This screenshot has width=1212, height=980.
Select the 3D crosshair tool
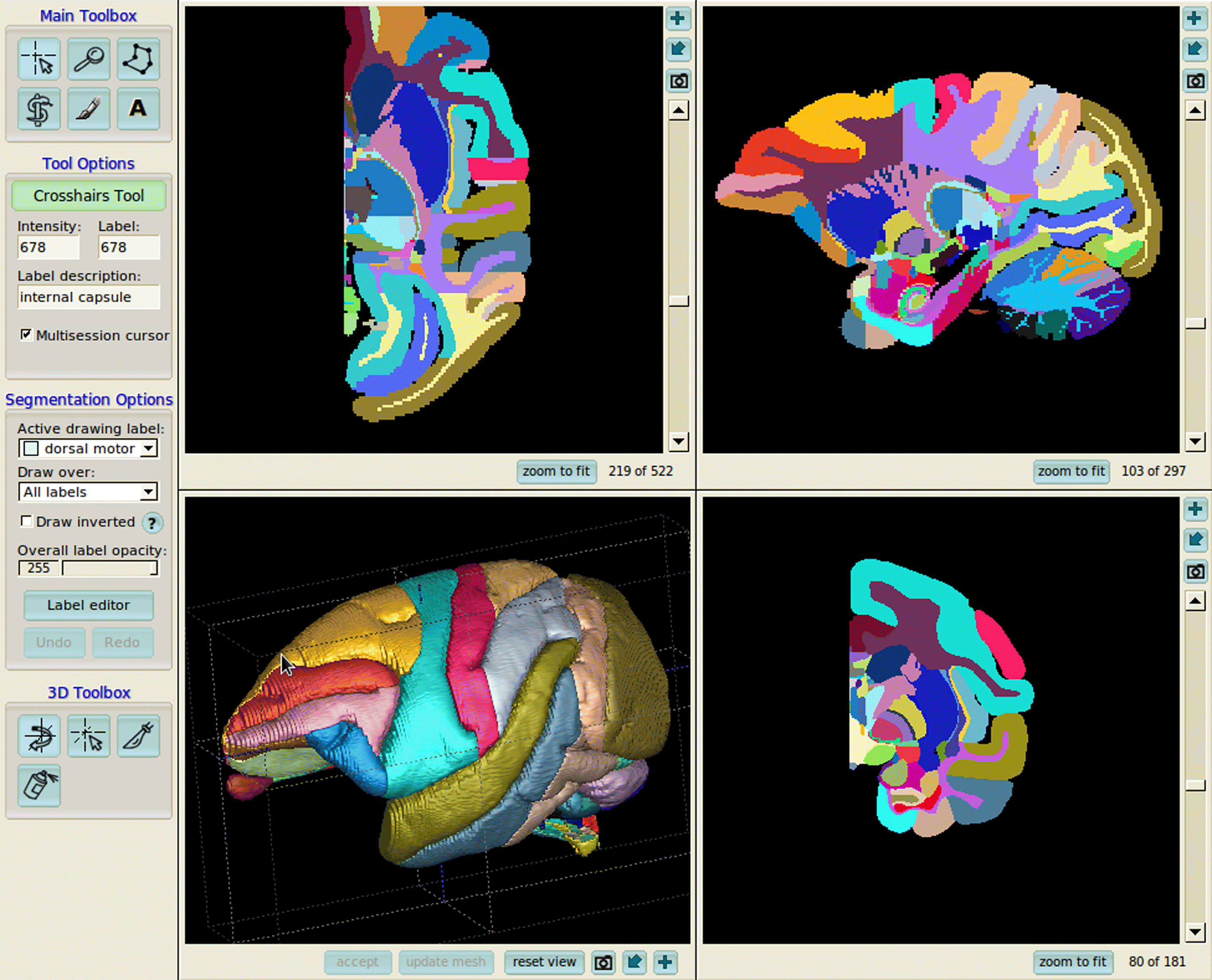(89, 735)
